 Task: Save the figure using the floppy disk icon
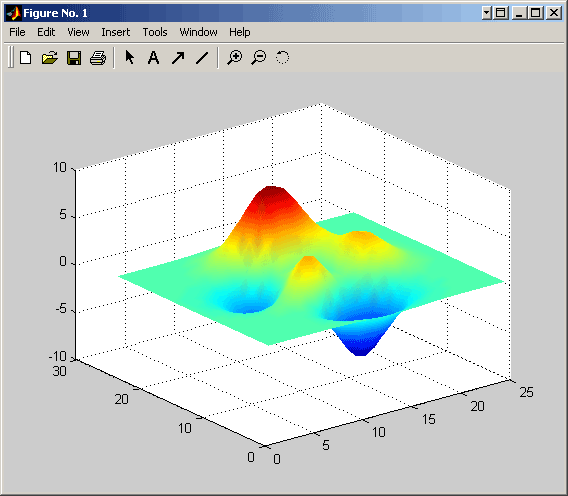[x=74, y=58]
